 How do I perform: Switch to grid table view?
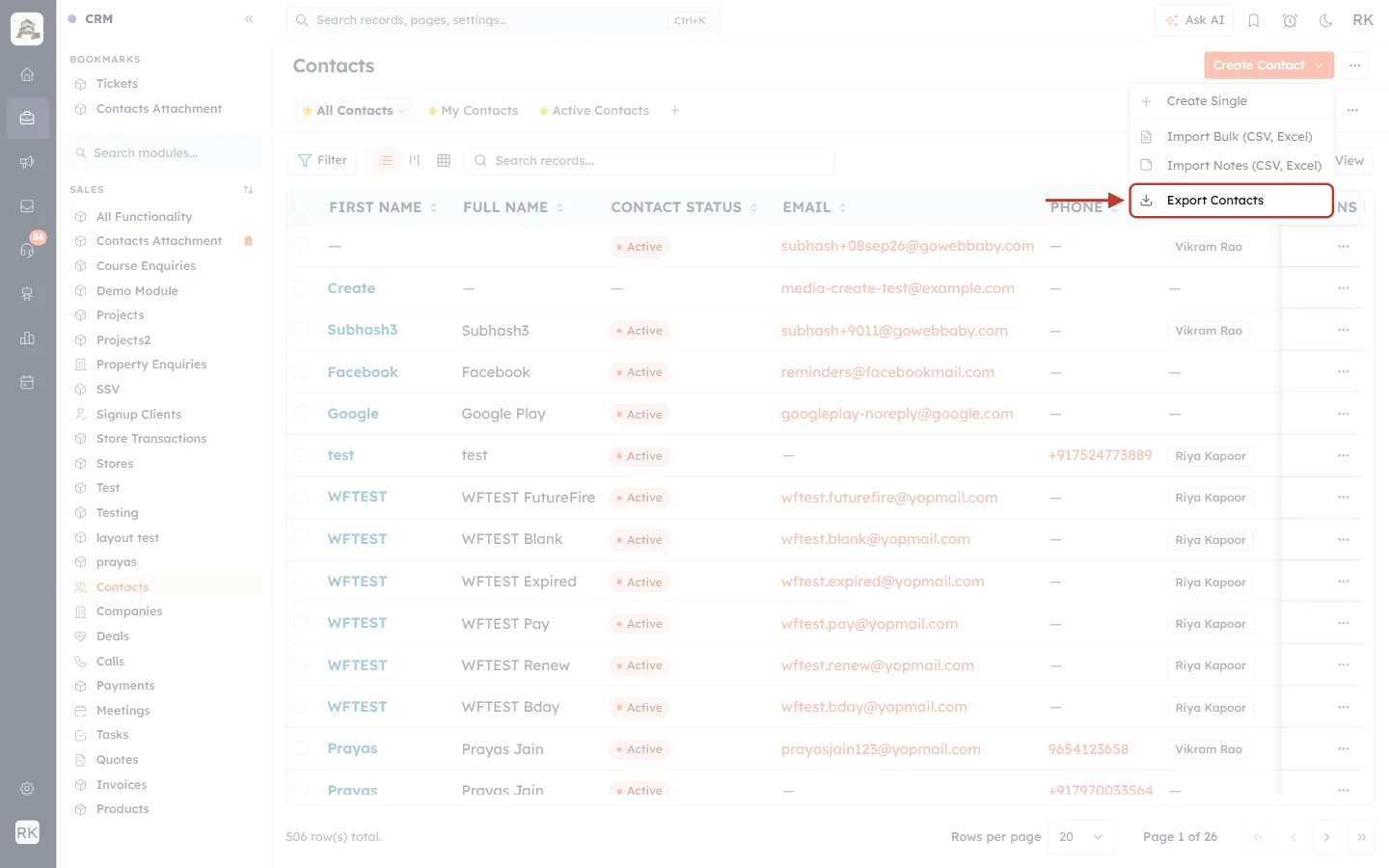[444, 160]
